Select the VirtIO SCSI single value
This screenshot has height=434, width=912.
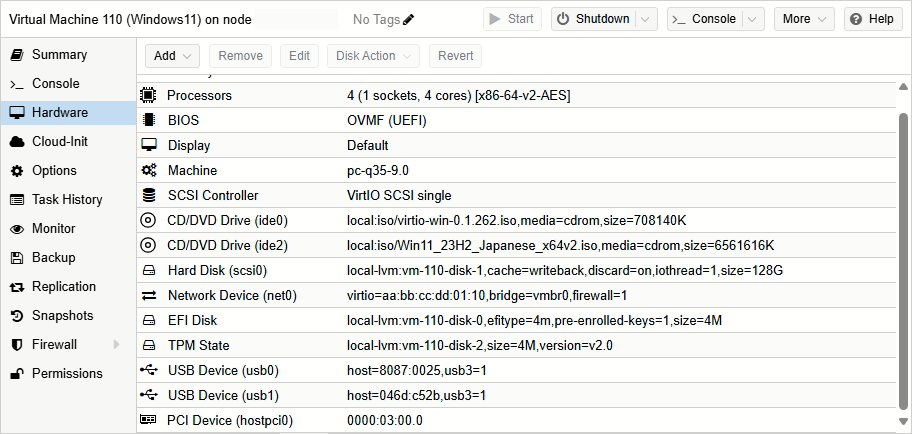(399, 195)
